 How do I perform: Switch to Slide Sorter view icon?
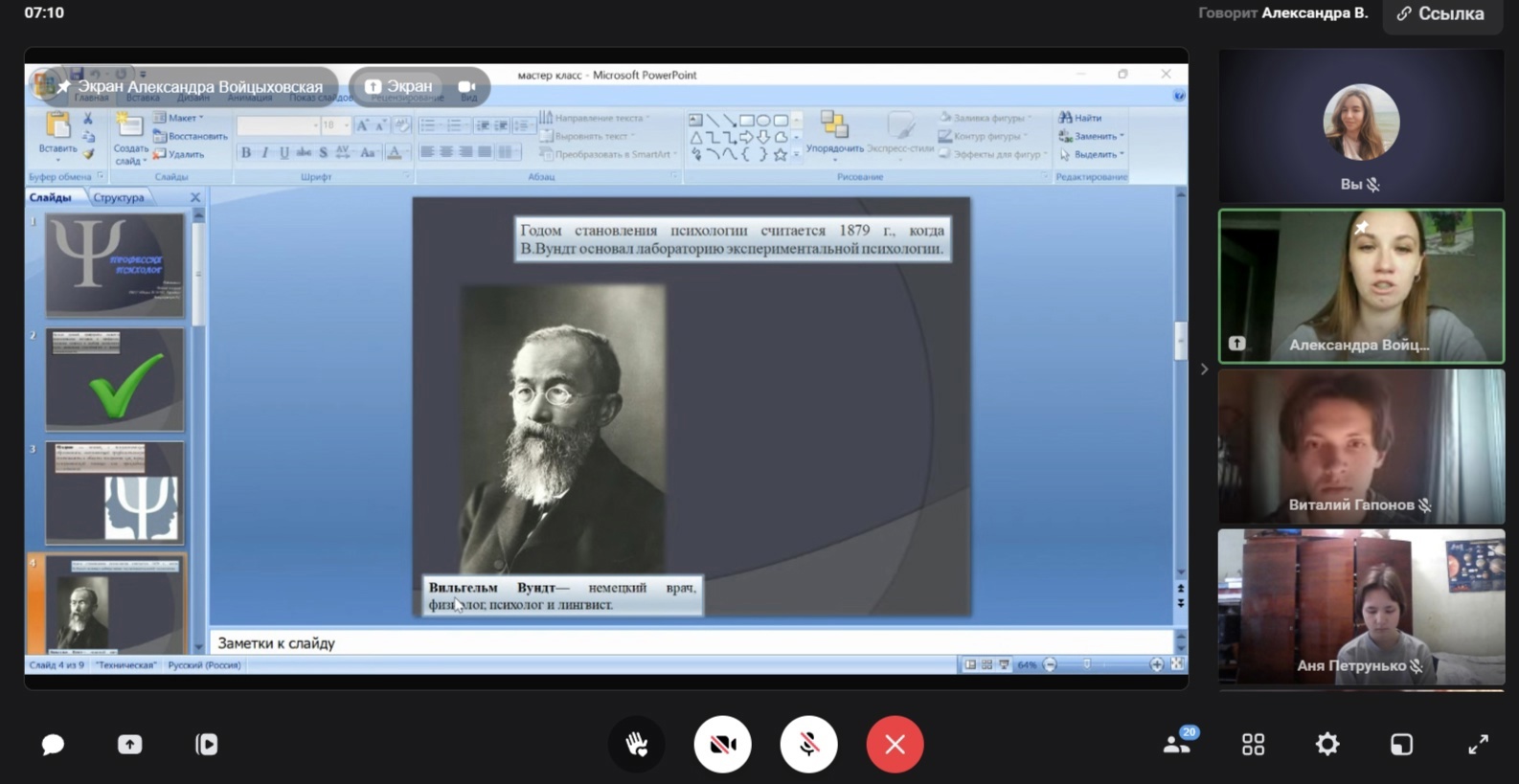[x=986, y=664]
